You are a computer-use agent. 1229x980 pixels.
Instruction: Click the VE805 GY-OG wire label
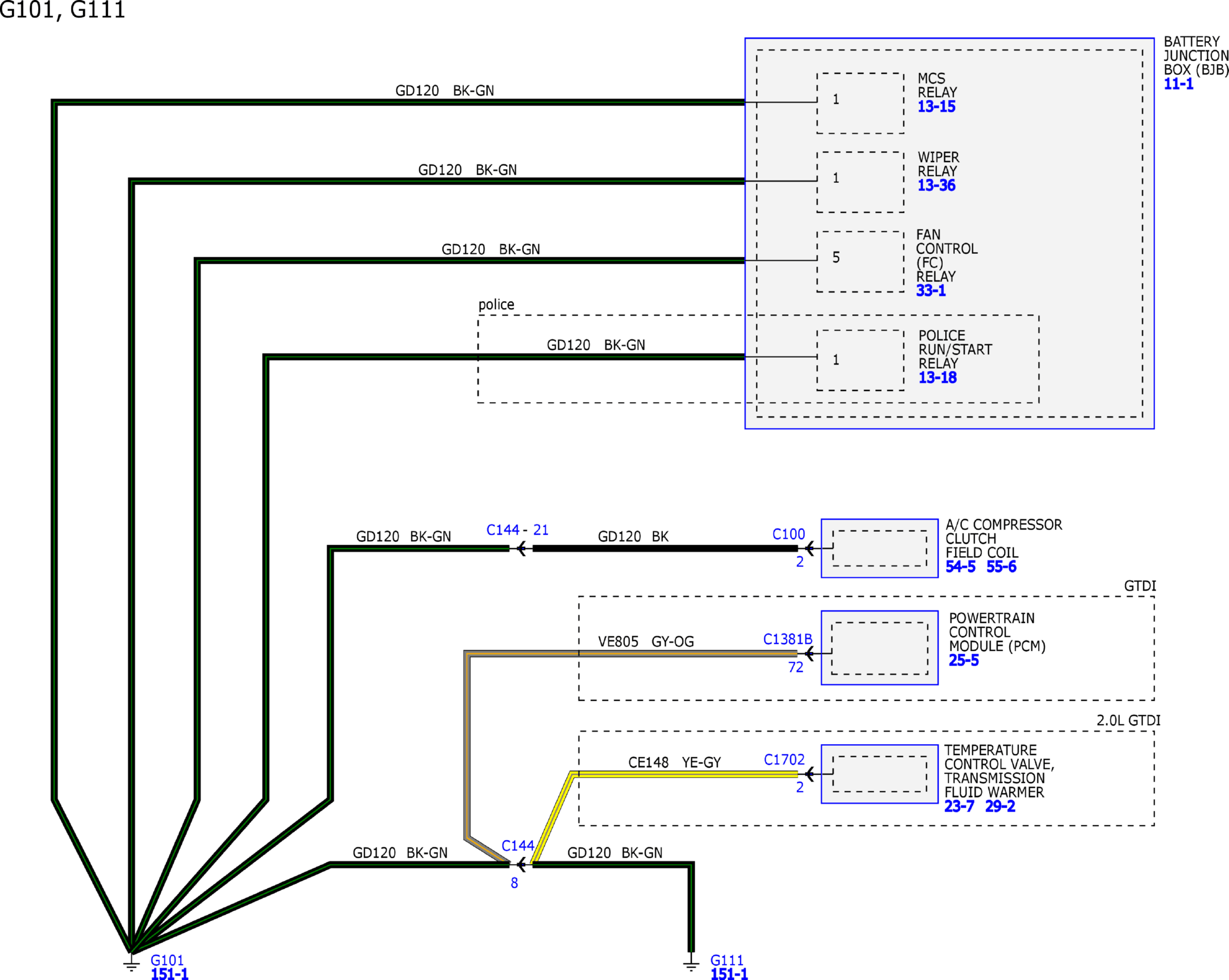[645, 641]
